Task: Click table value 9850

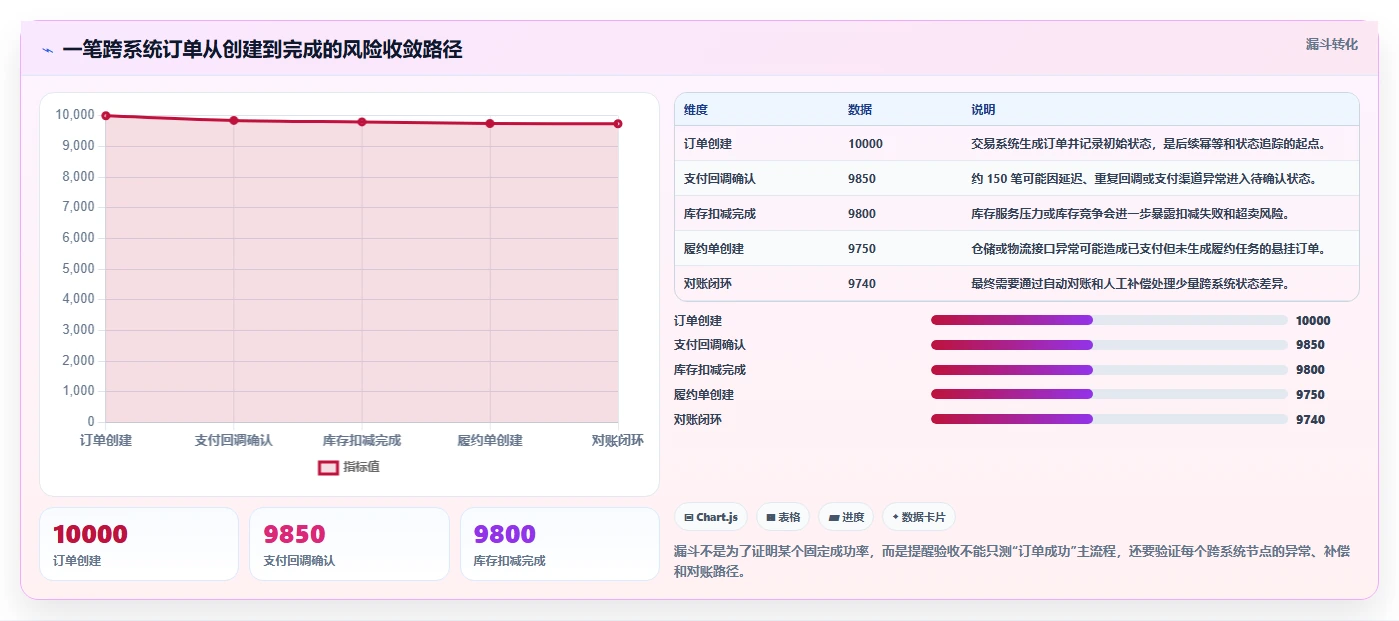Action: click(x=862, y=179)
